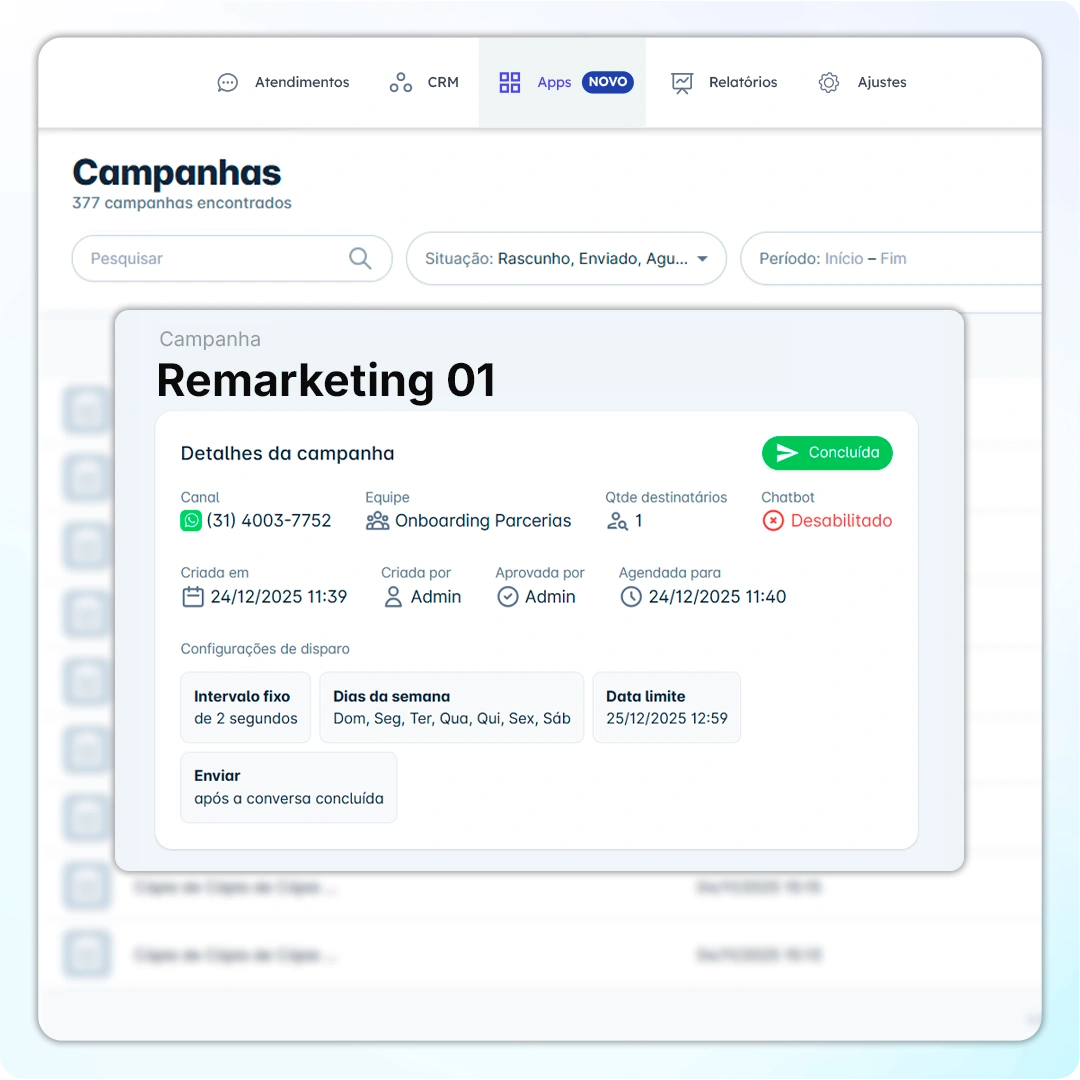Image resolution: width=1080 pixels, height=1080 pixels.
Task: Expand the Situação filter dropdown
Action: [566, 258]
